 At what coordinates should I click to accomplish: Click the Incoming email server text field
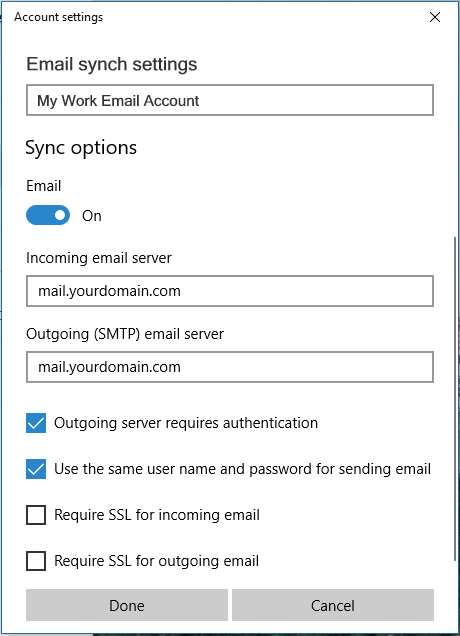[x=230, y=291]
